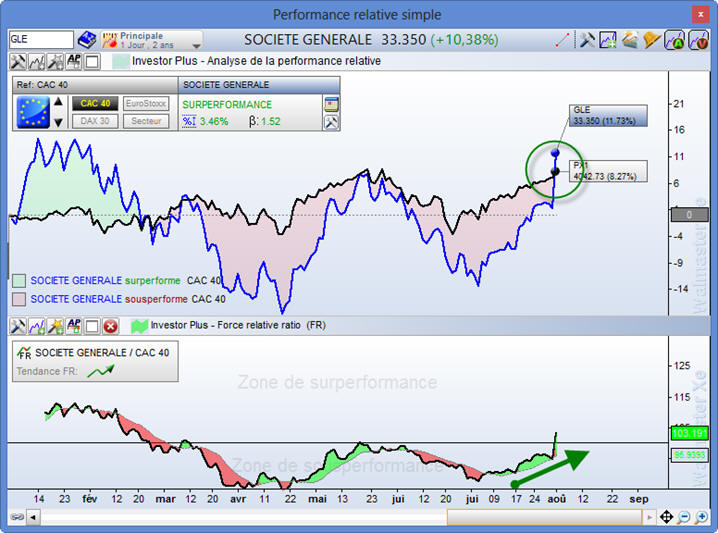718x533 pixels.
Task: Click the green superforme legend swatch
Action: tap(19, 281)
